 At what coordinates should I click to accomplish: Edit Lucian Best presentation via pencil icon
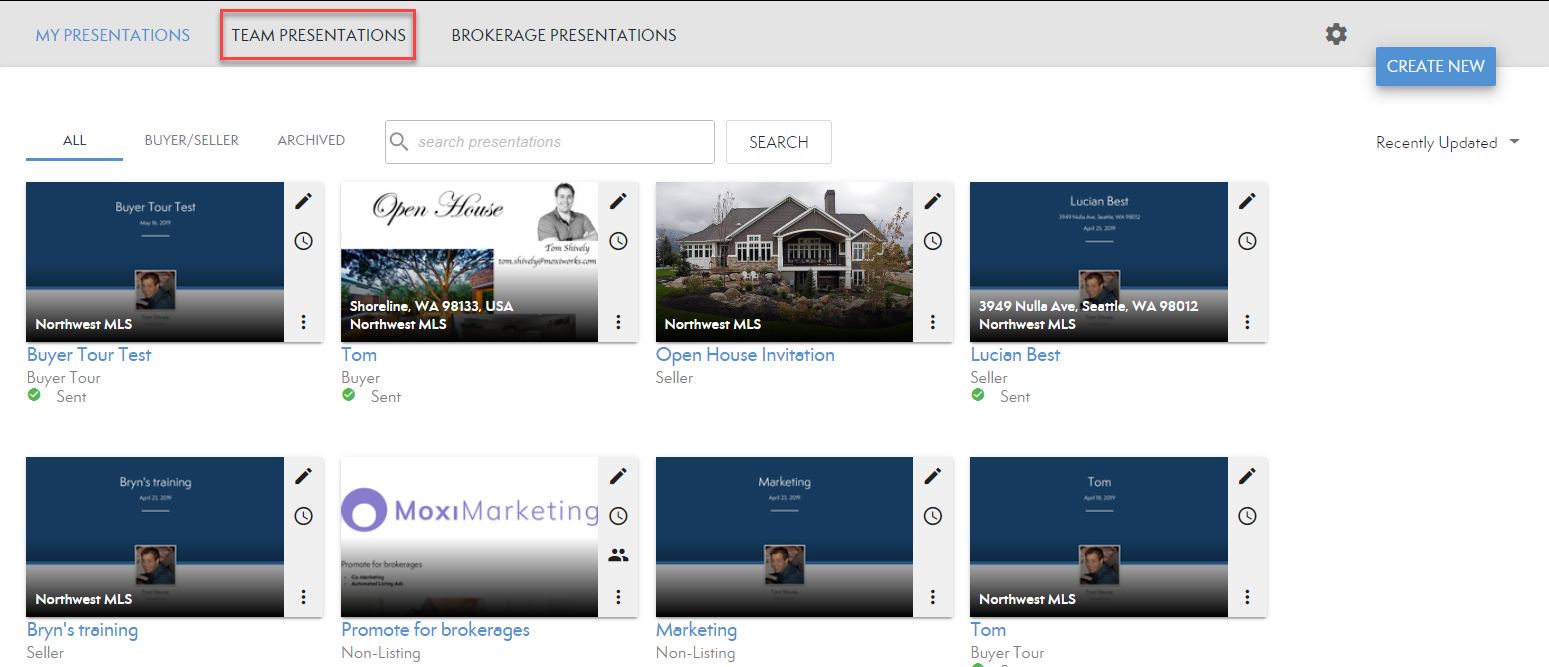tap(1247, 201)
